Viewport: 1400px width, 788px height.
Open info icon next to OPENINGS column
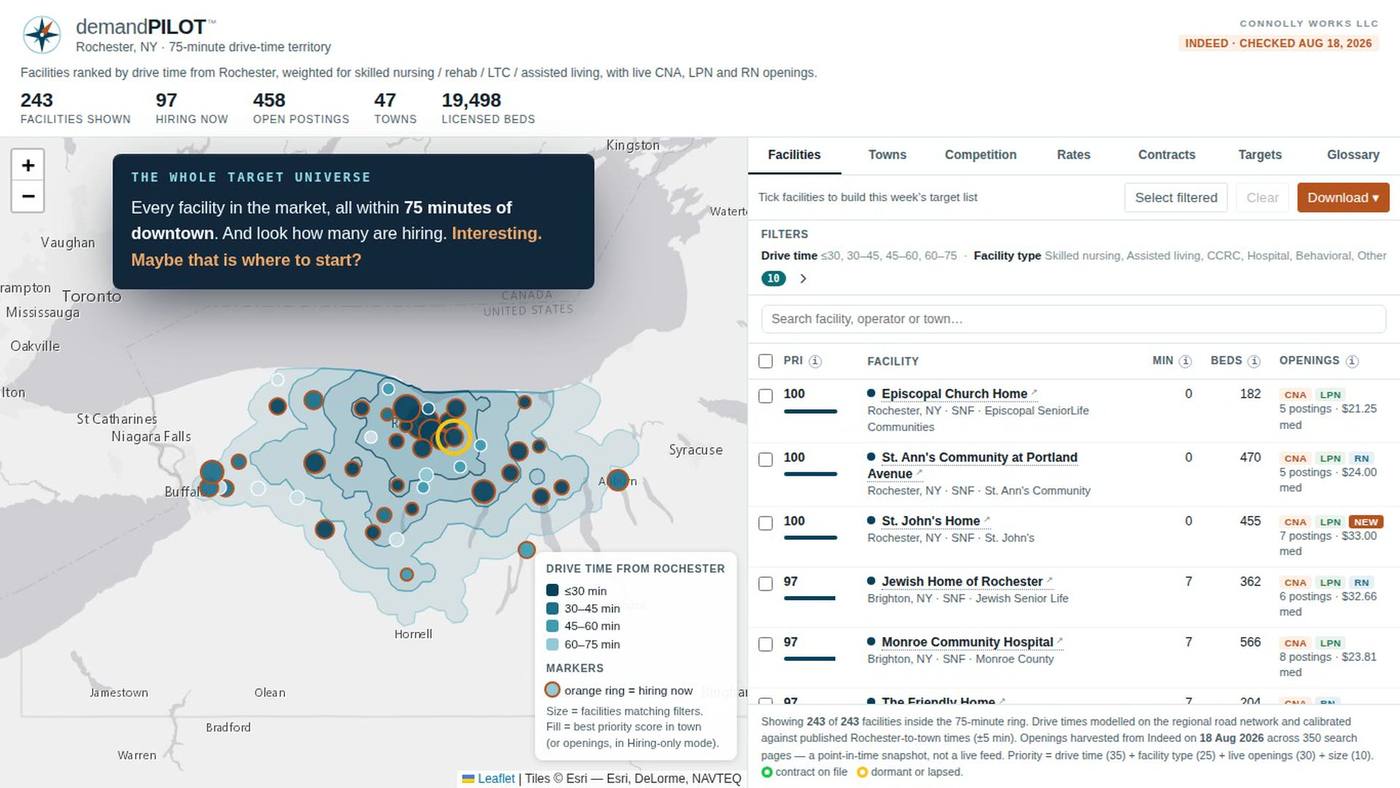point(1352,361)
